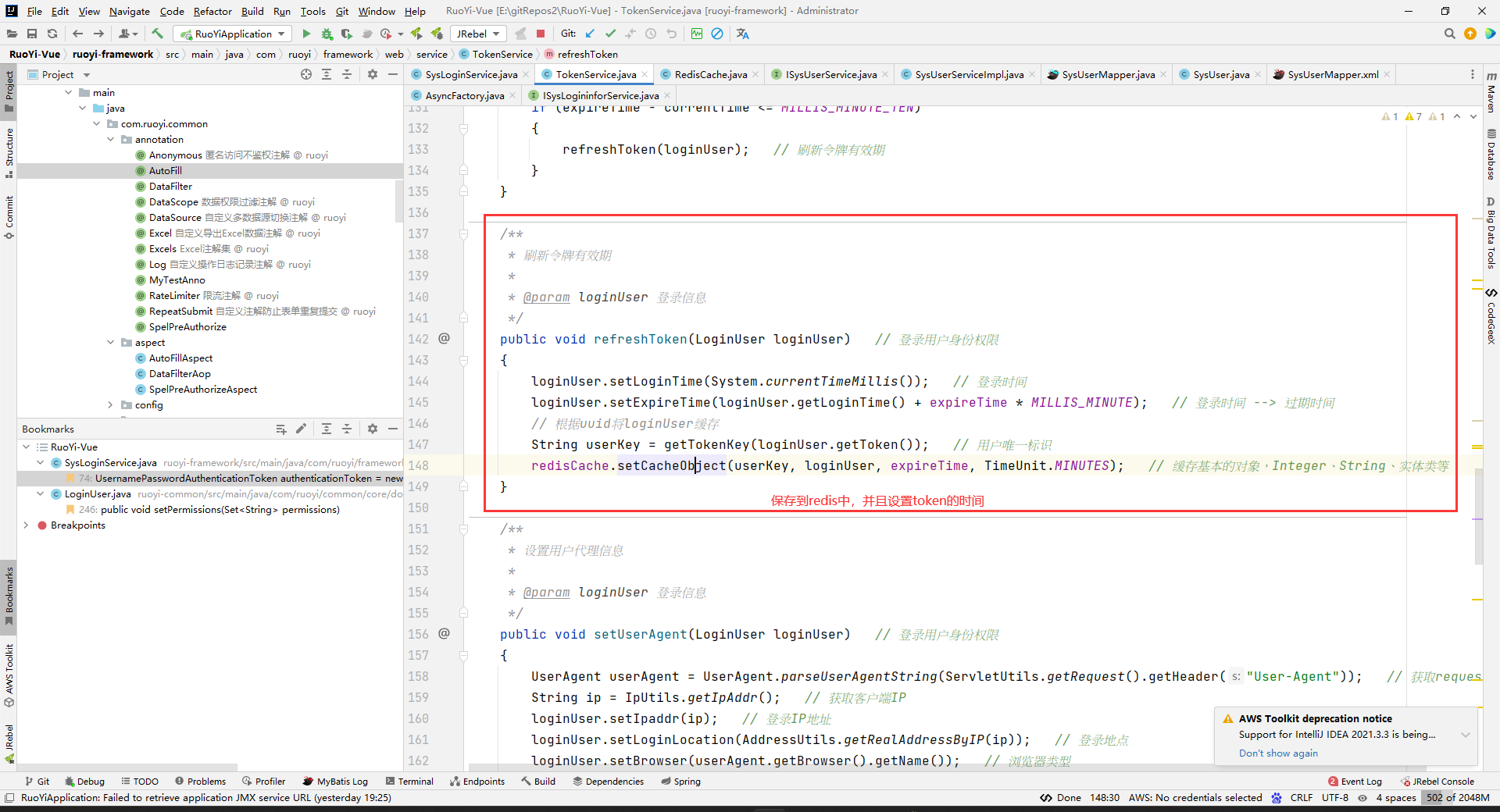Switch to SysUserMapper.xml editor tab

pyautogui.click(x=1331, y=74)
